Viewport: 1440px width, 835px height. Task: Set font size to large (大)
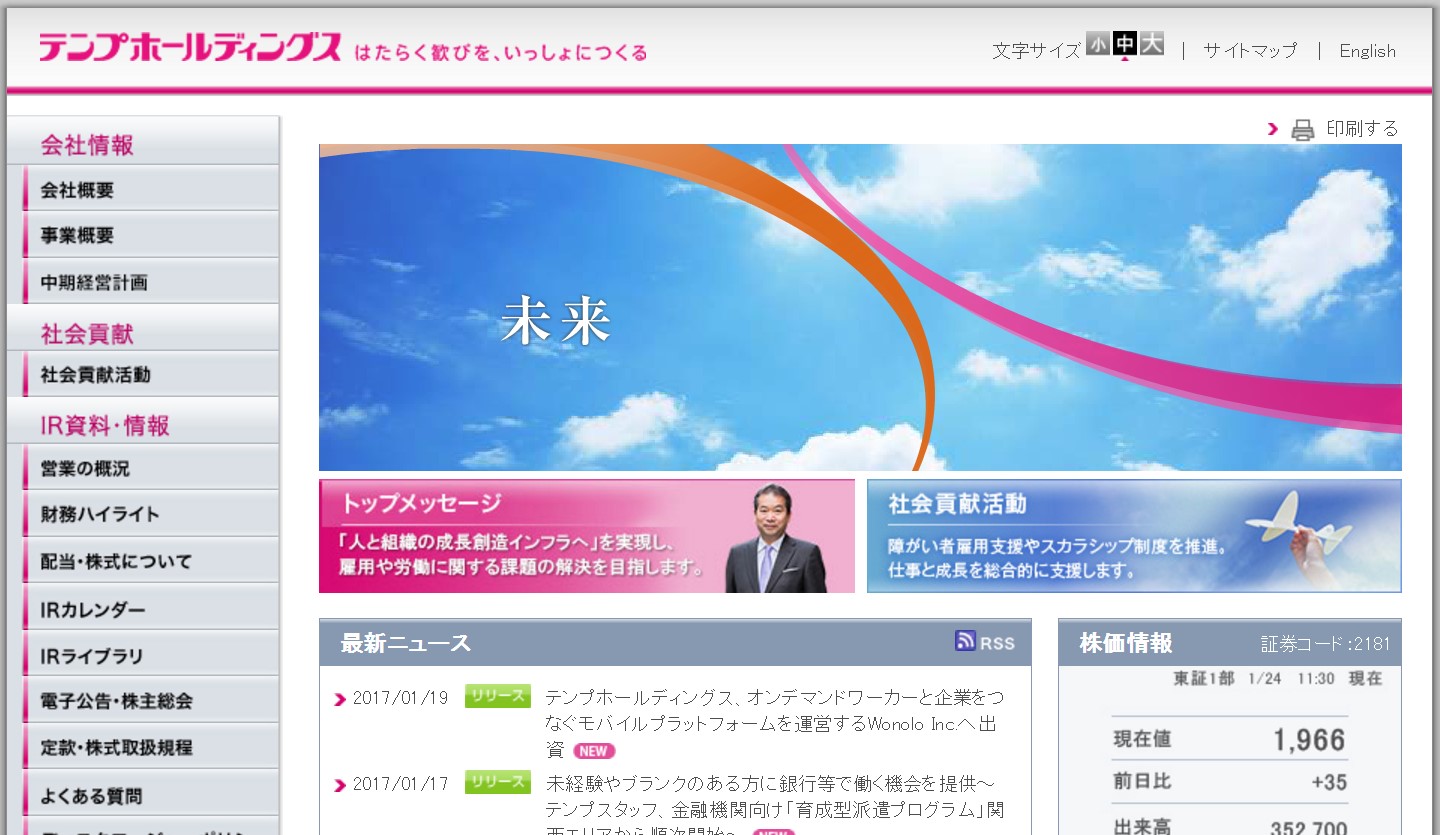1152,43
